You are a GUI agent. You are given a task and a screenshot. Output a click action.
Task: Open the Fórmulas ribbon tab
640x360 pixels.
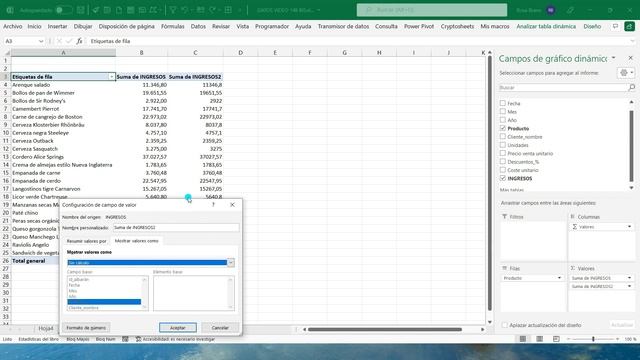click(173, 26)
